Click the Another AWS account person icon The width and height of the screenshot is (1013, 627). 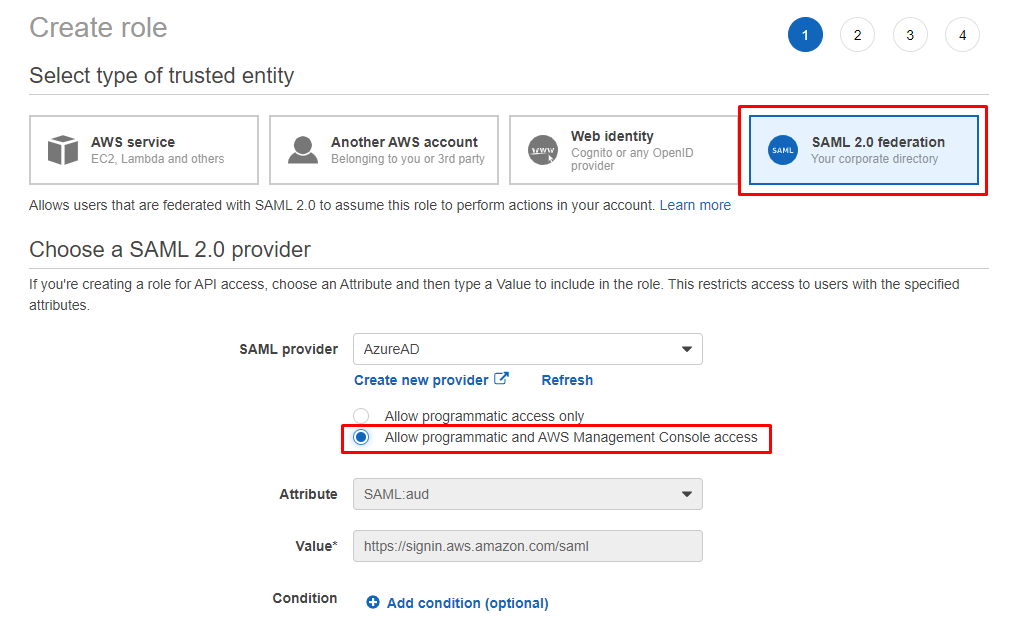pos(303,150)
